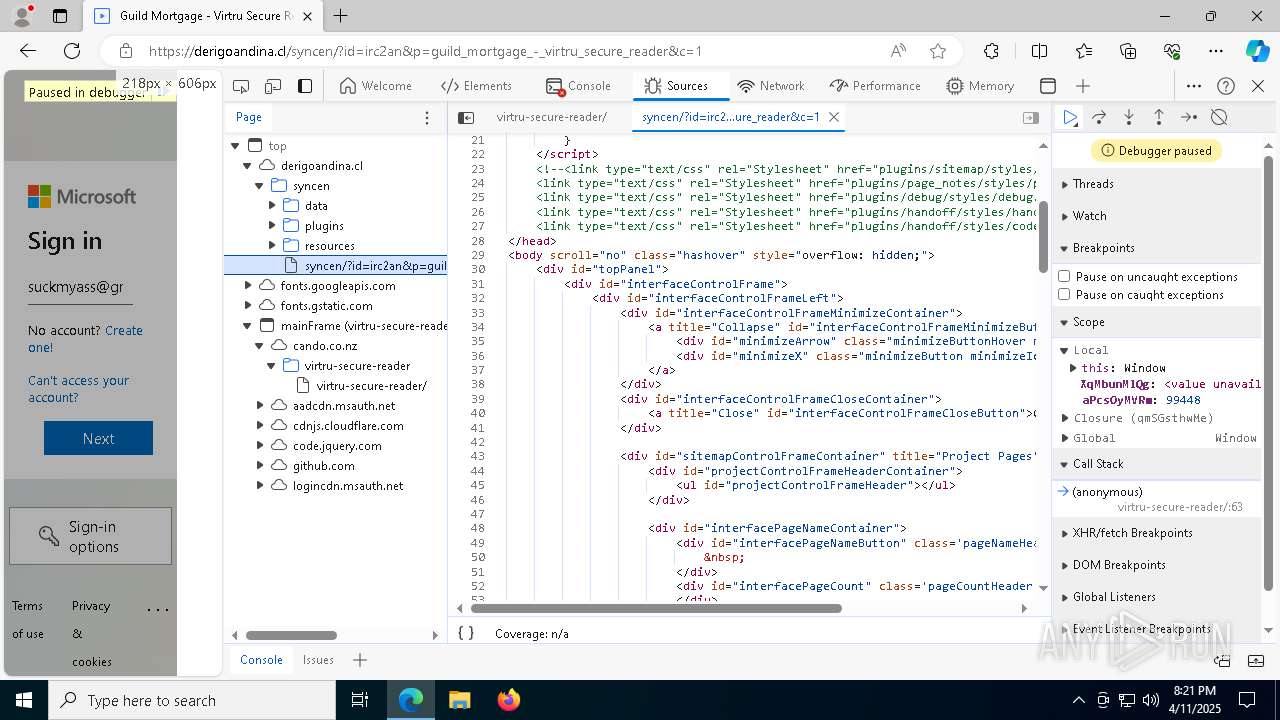Open the Memory tab

pos(980,86)
